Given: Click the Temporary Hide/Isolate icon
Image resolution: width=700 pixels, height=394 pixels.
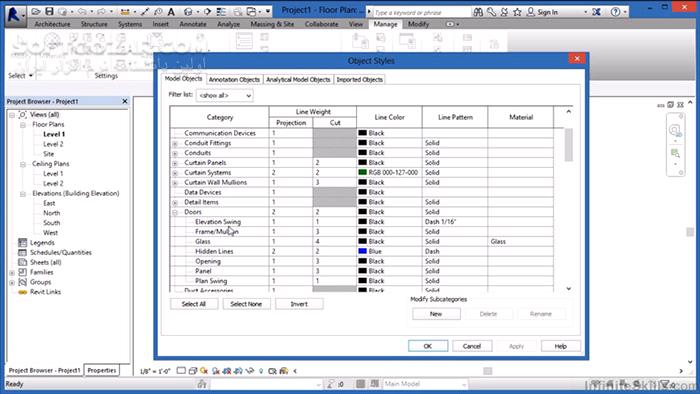Looking at the screenshot, I should (x=250, y=371).
